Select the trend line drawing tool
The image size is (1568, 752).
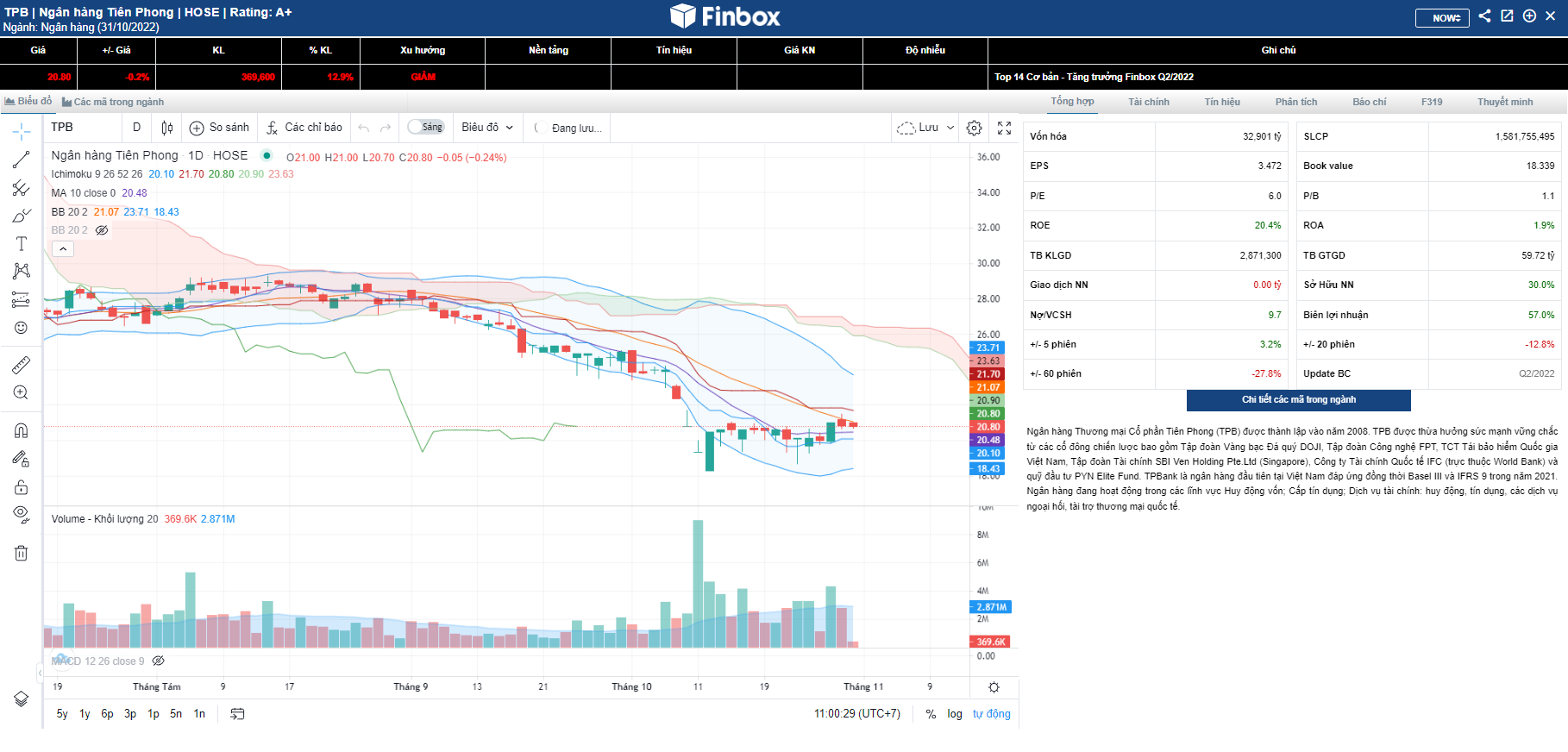[22, 160]
